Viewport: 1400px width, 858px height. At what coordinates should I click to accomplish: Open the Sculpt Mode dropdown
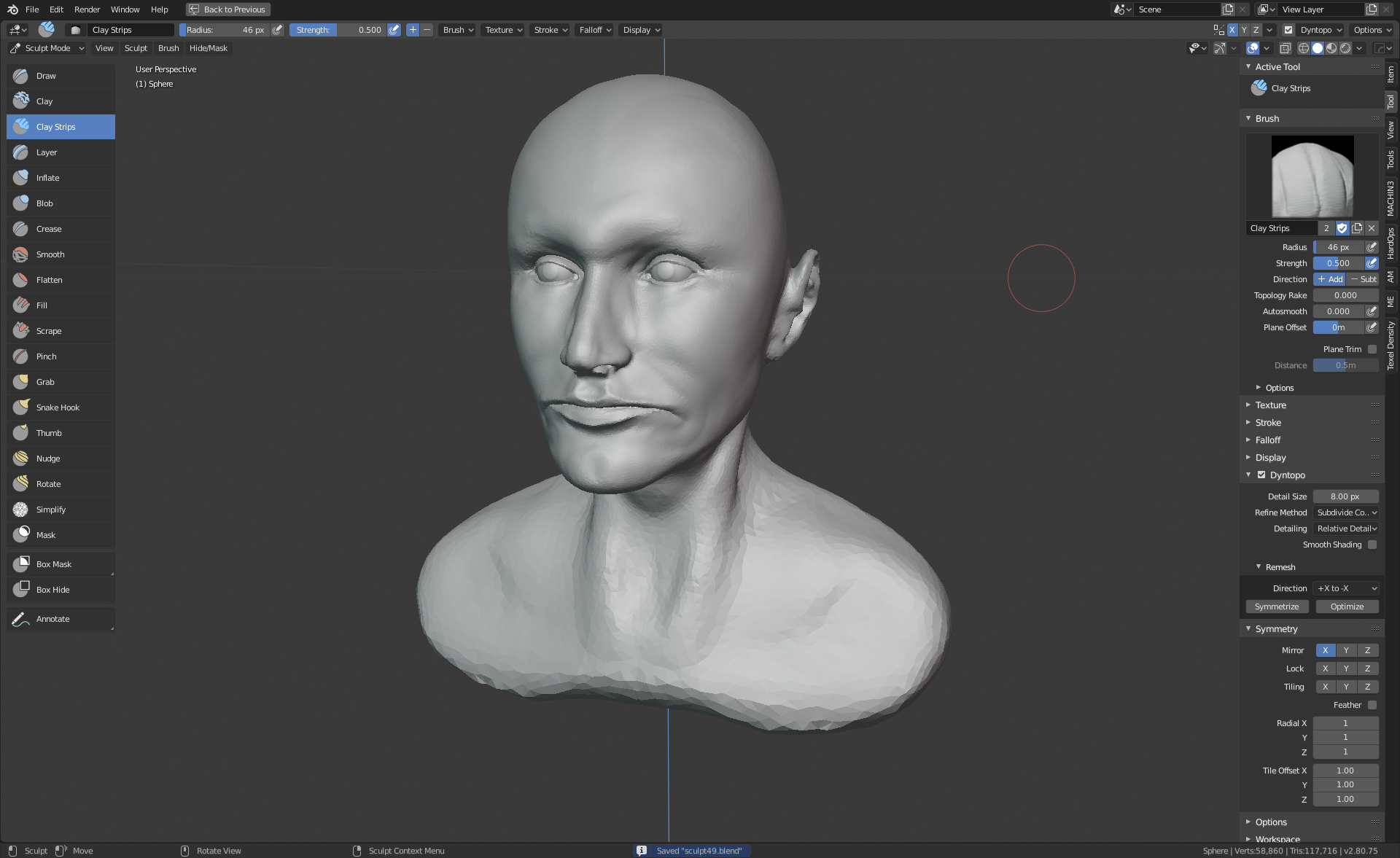tap(47, 48)
